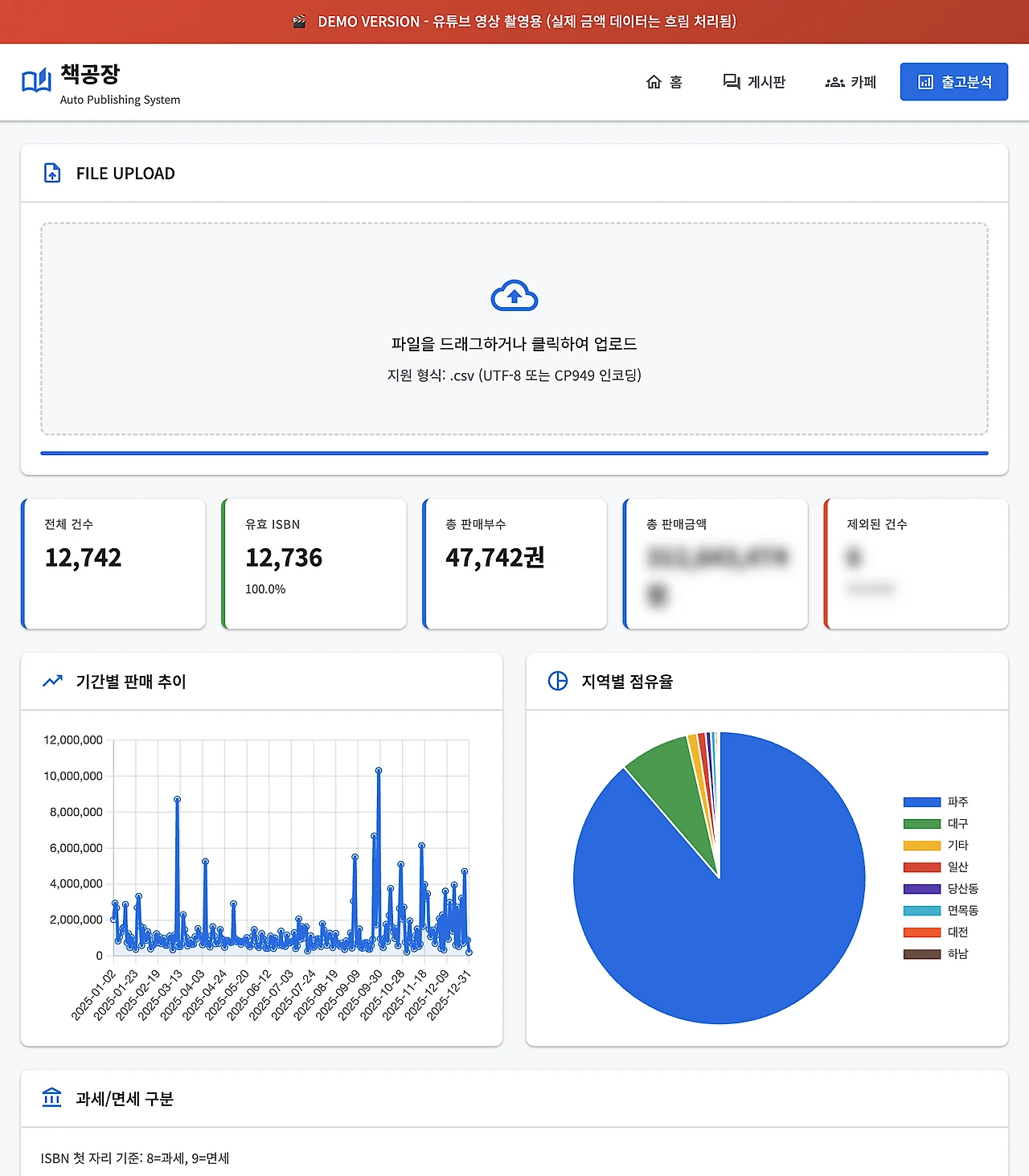Open the 게시판 menu item
Image resolution: width=1029 pixels, height=1176 pixels.
[x=754, y=82]
